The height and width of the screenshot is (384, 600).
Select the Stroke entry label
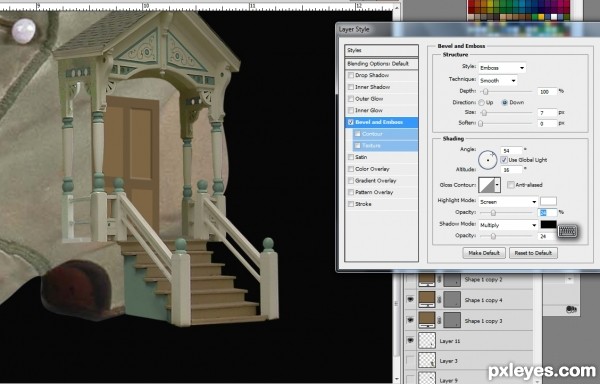pyautogui.click(x=363, y=204)
